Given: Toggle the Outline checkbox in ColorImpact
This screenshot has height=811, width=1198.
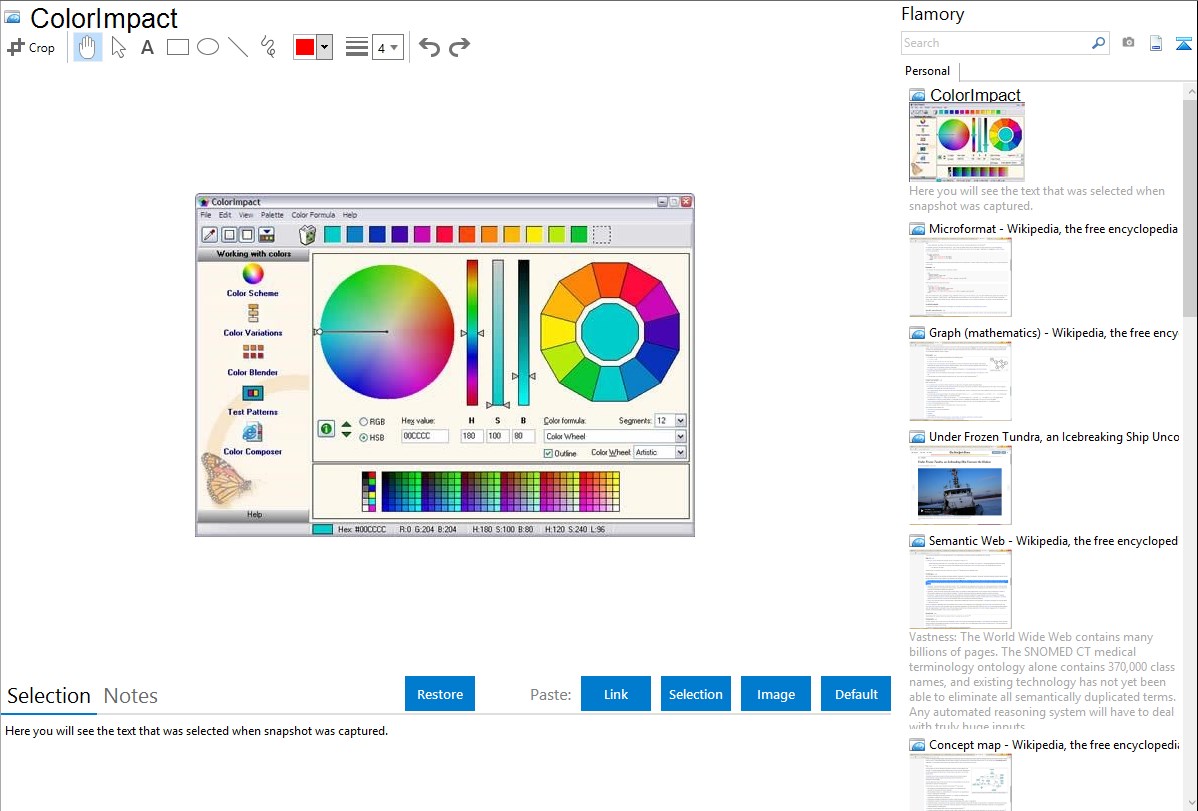Looking at the screenshot, I should click(x=548, y=453).
